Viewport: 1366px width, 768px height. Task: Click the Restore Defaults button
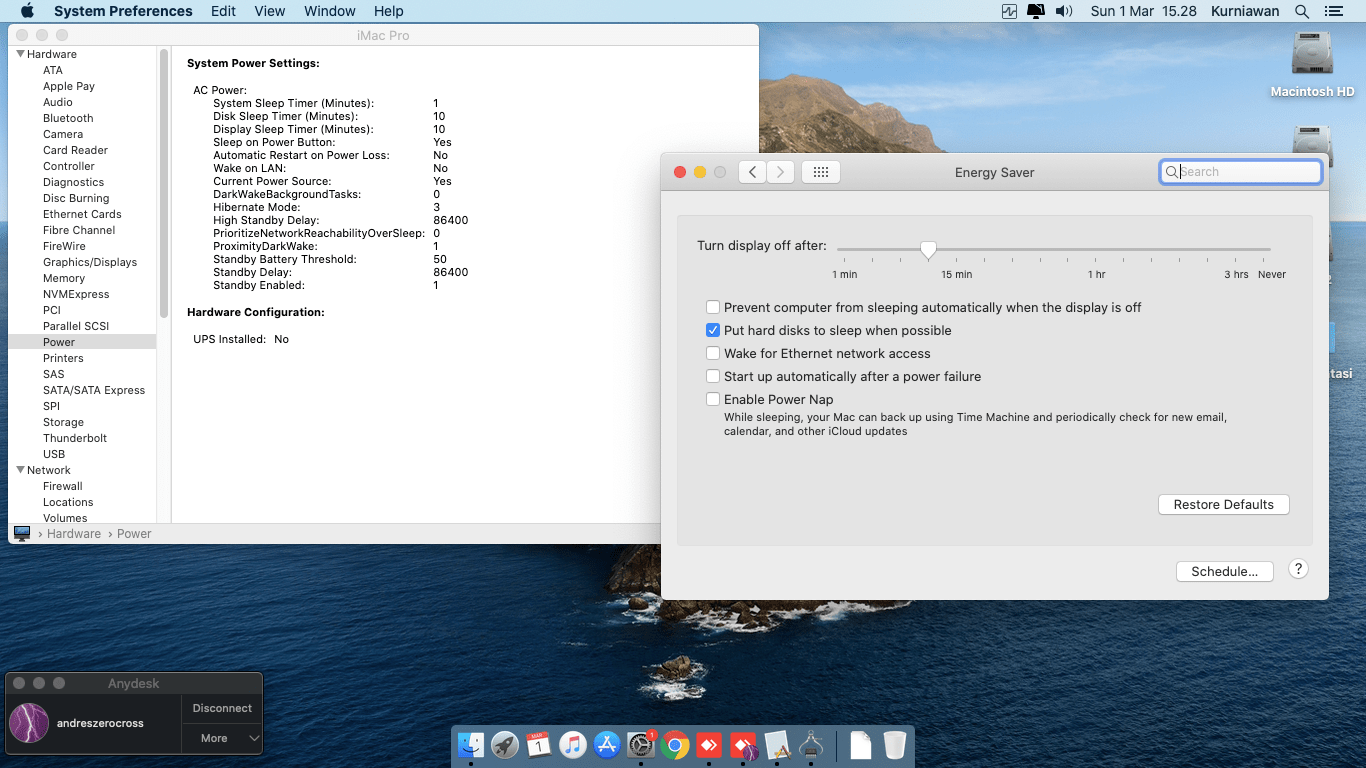pos(1223,505)
